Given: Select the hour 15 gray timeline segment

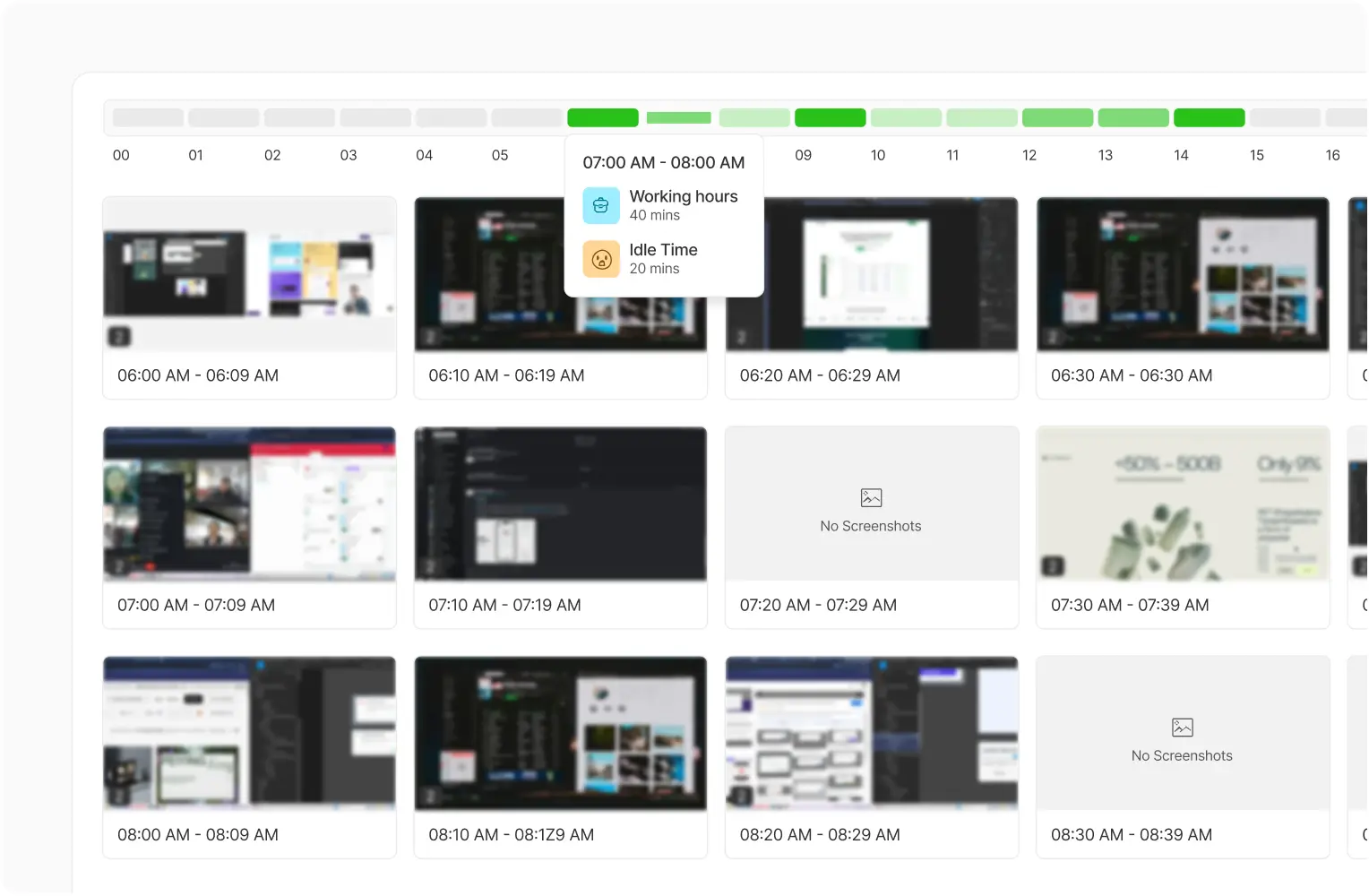Looking at the screenshot, I should 1286,117.
